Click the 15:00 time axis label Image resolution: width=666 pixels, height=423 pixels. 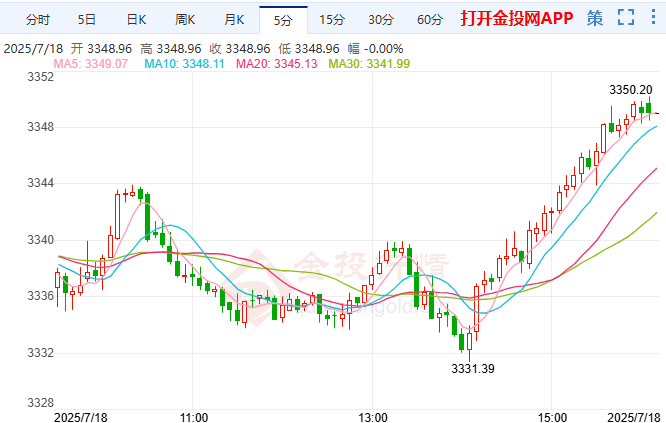552,417
